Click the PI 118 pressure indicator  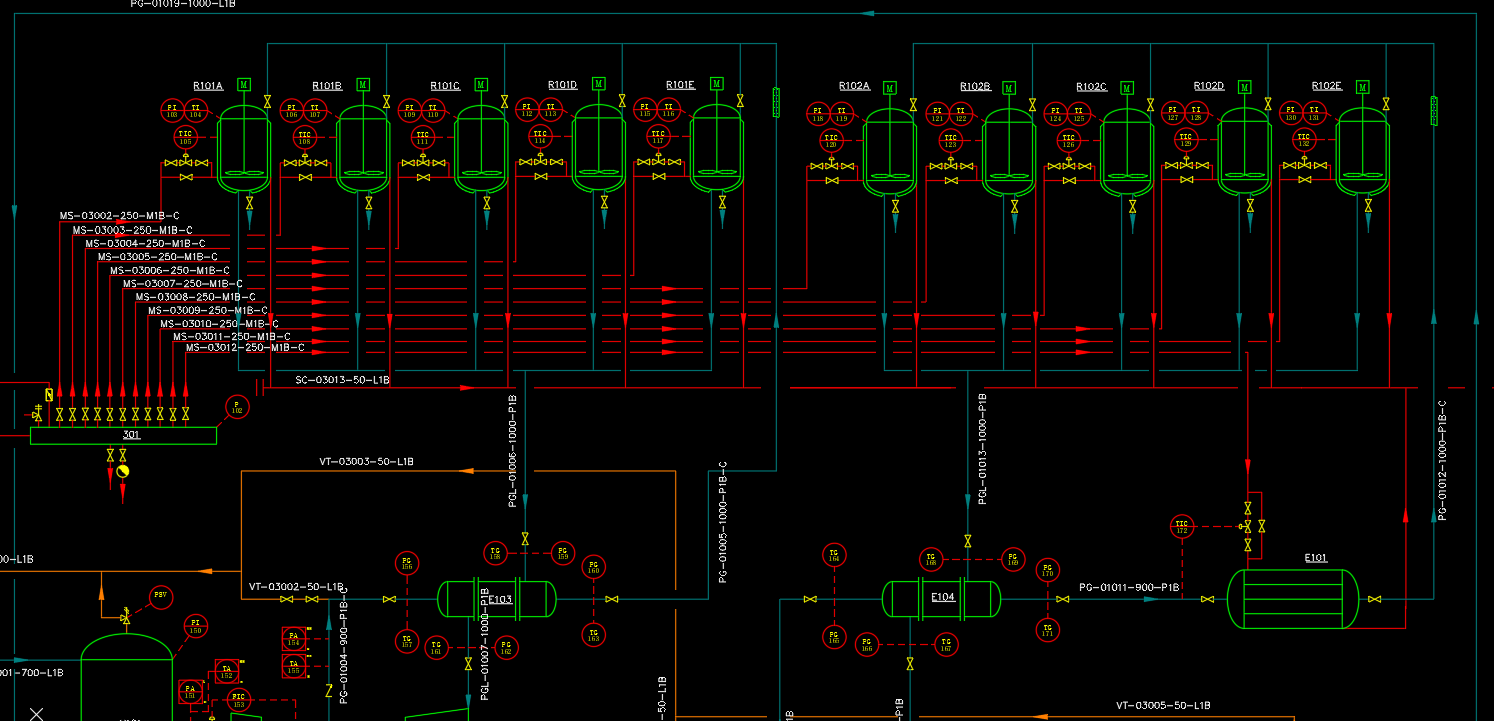817,114
